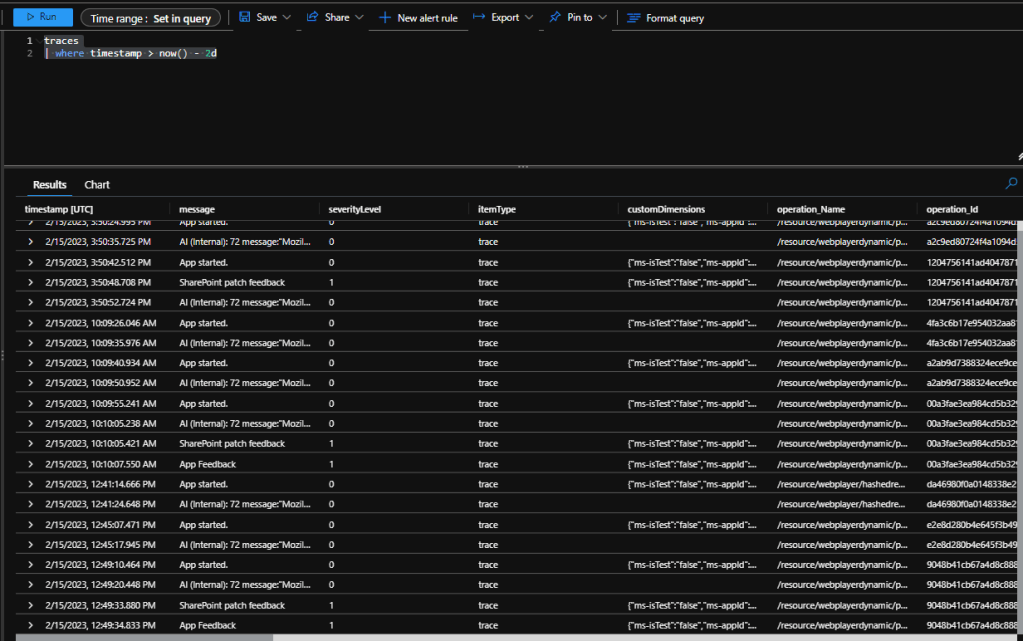
Task: Click the Save disk icon
Action: [244, 18]
